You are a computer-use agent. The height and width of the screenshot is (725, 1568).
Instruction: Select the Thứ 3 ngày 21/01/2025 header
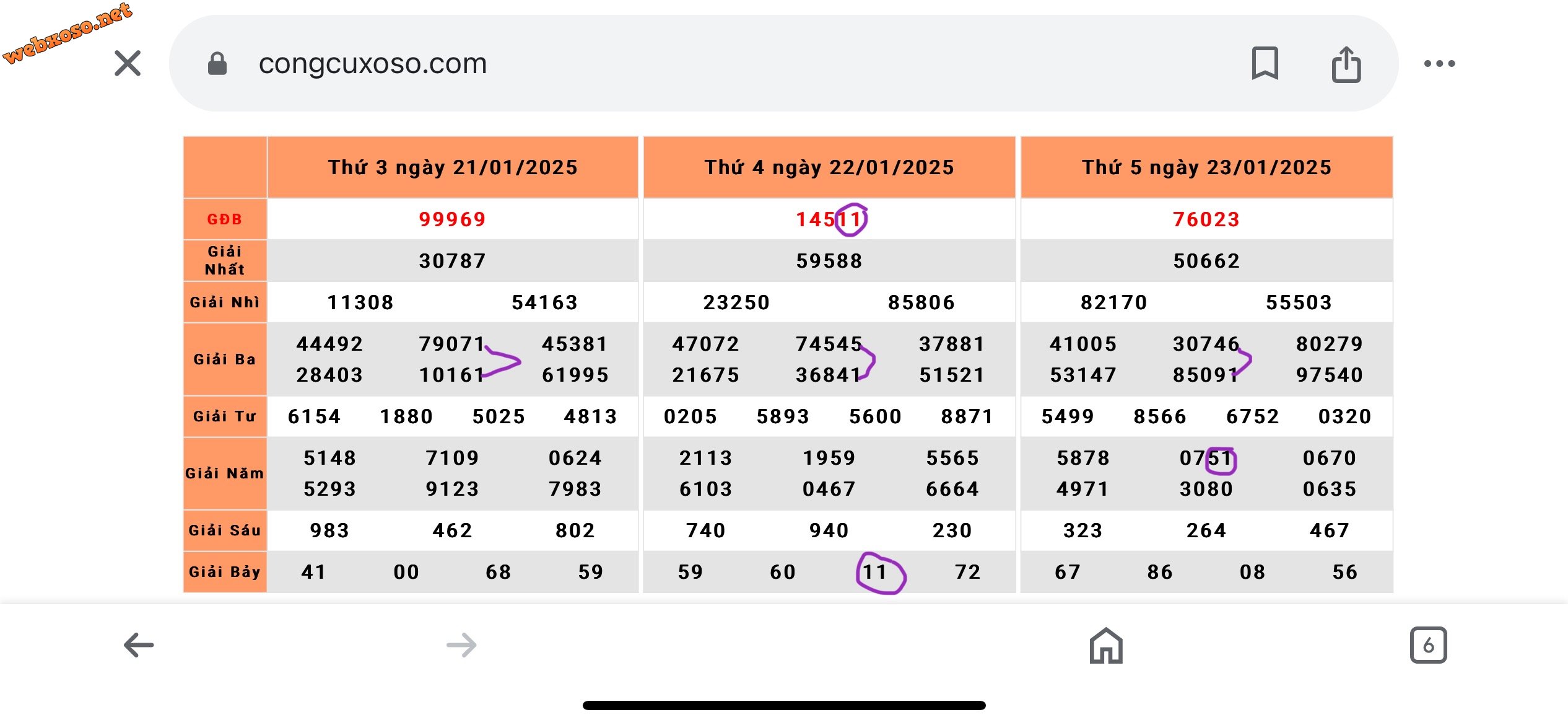coord(453,167)
